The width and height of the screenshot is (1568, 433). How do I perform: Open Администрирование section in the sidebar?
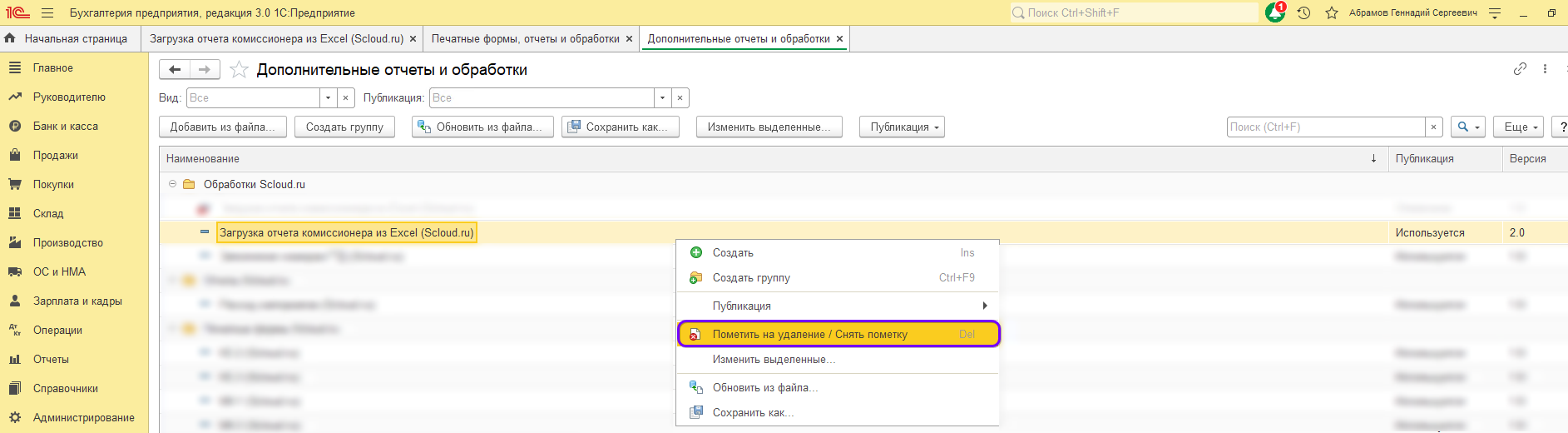(74, 417)
